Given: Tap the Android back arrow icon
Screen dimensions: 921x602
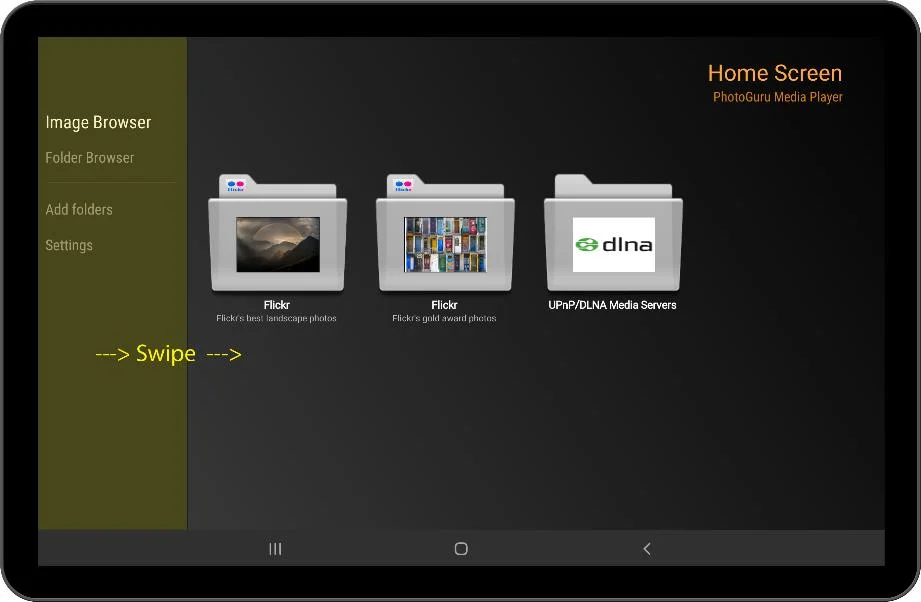Looking at the screenshot, I should click(x=647, y=549).
